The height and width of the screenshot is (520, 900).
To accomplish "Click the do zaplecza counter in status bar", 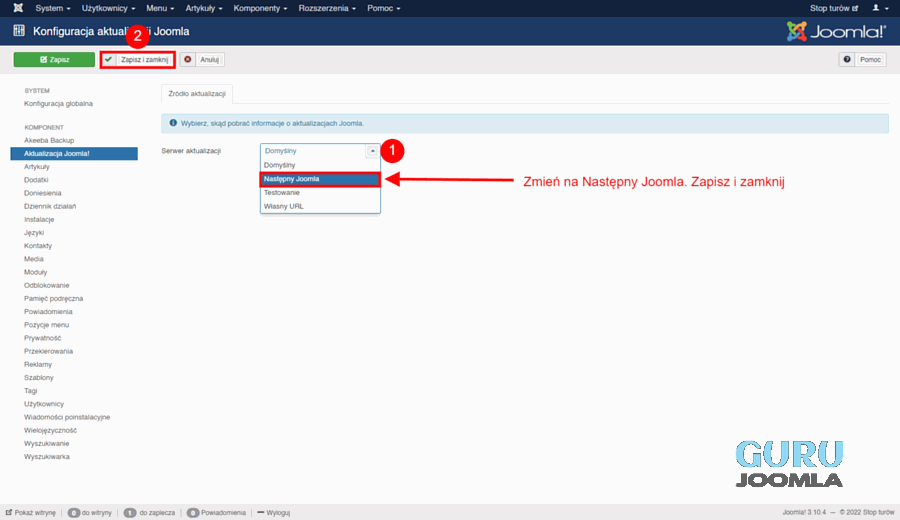I will (149, 513).
